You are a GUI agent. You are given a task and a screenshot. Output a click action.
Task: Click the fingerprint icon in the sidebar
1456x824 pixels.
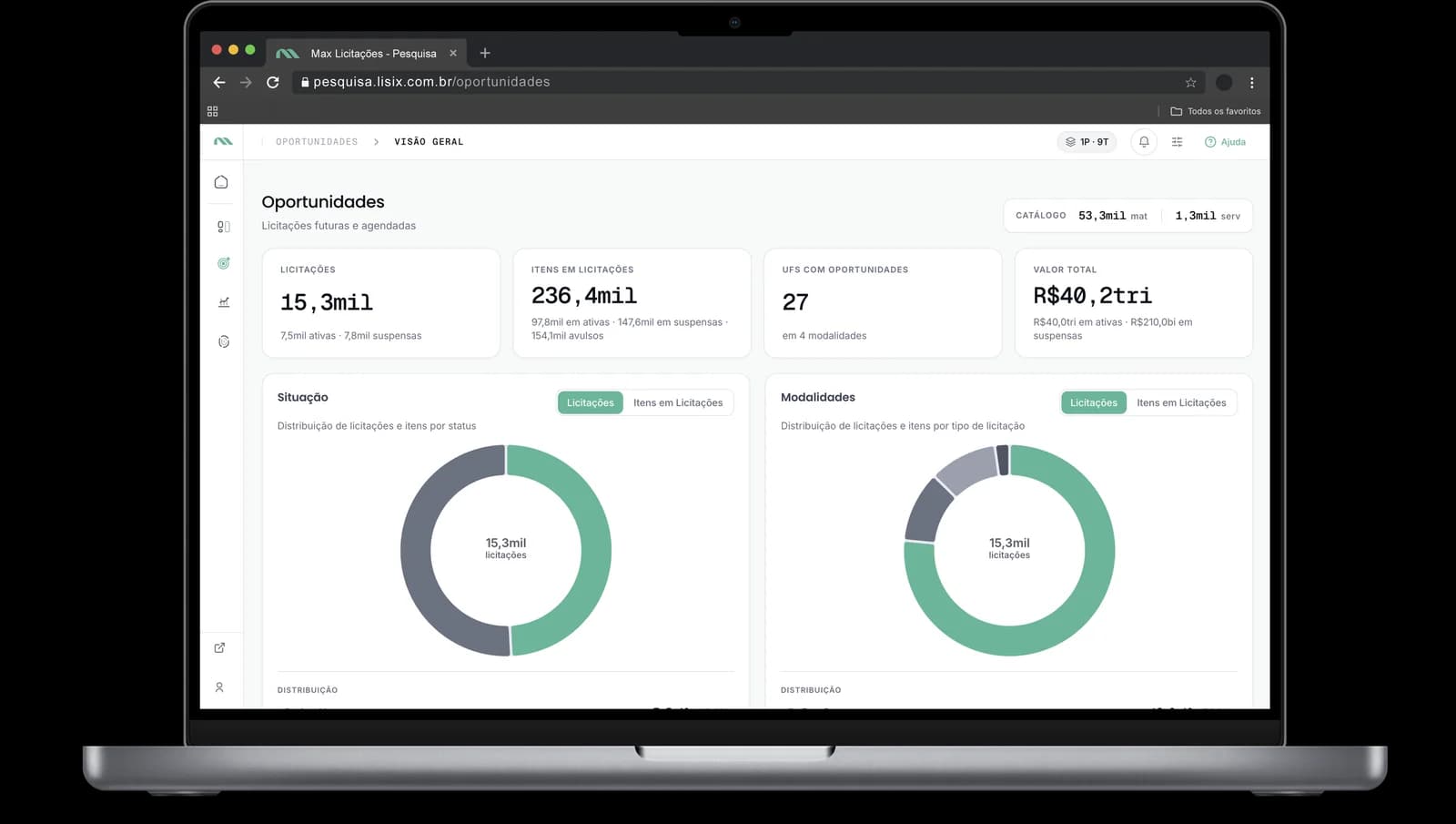pos(224,341)
